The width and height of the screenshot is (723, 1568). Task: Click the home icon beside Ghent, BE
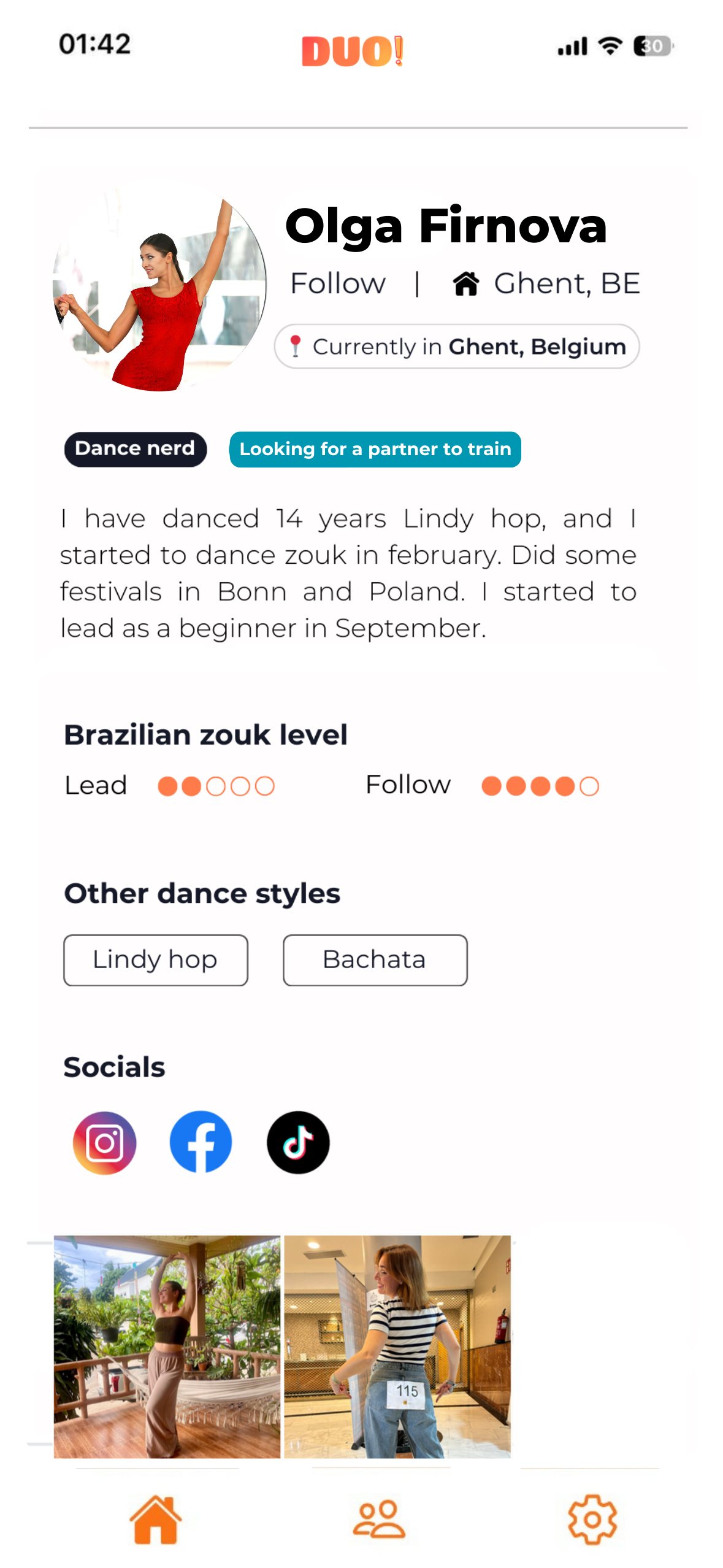point(466,284)
